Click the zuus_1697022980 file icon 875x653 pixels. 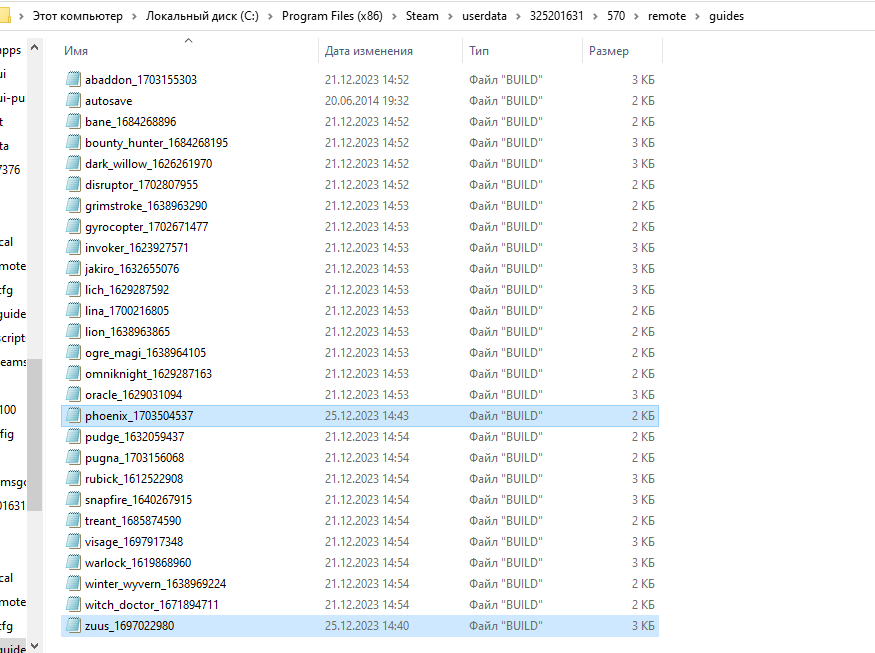pos(73,626)
